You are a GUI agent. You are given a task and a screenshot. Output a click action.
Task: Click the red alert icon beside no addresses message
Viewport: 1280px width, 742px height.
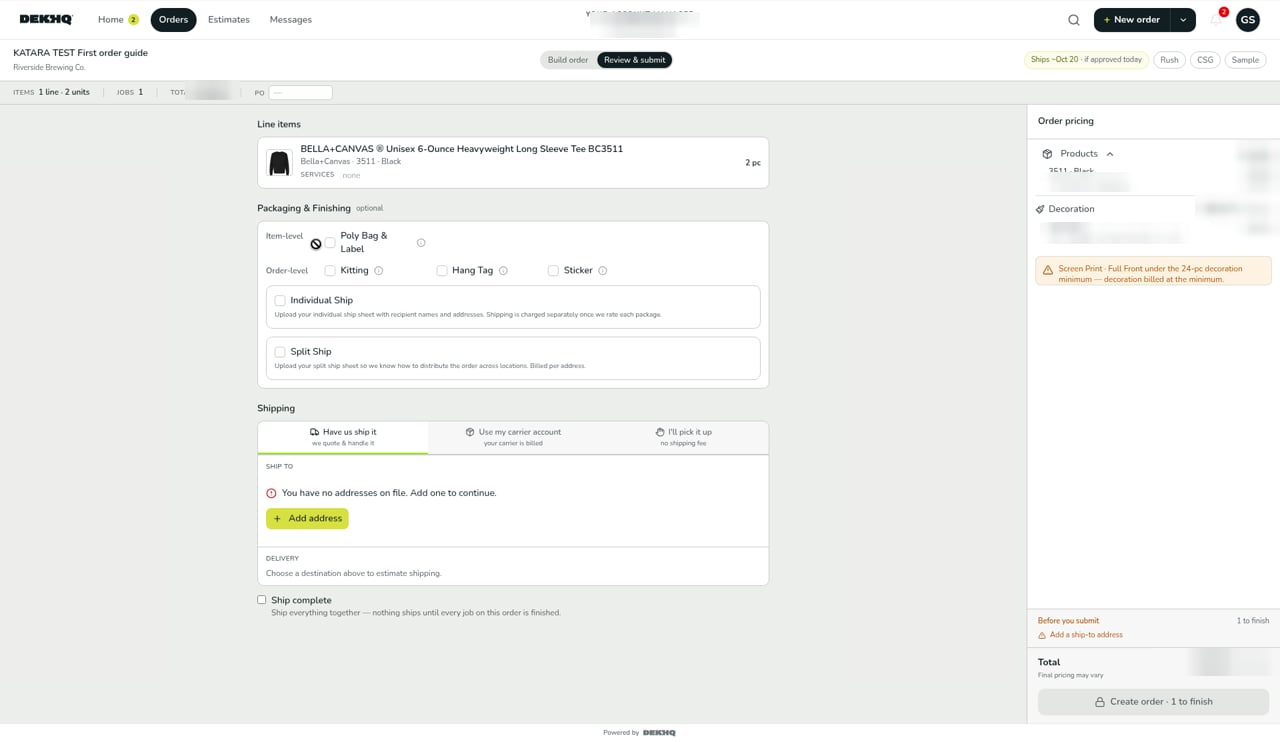coord(271,493)
